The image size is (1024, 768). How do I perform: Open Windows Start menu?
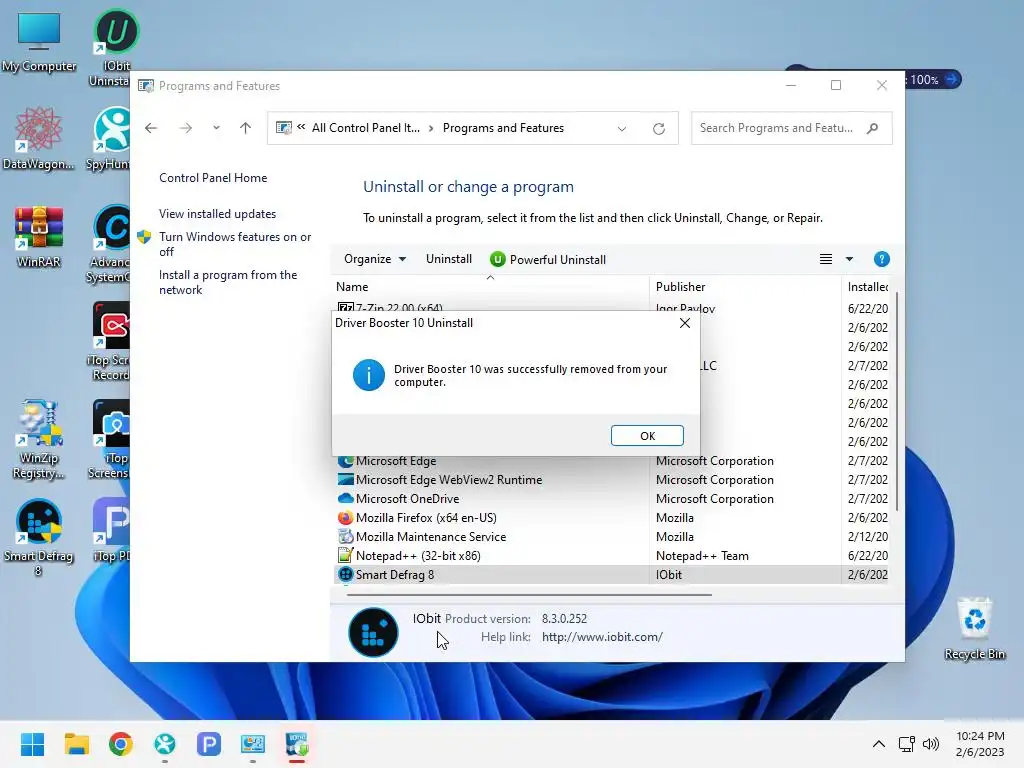coord(32,744)
